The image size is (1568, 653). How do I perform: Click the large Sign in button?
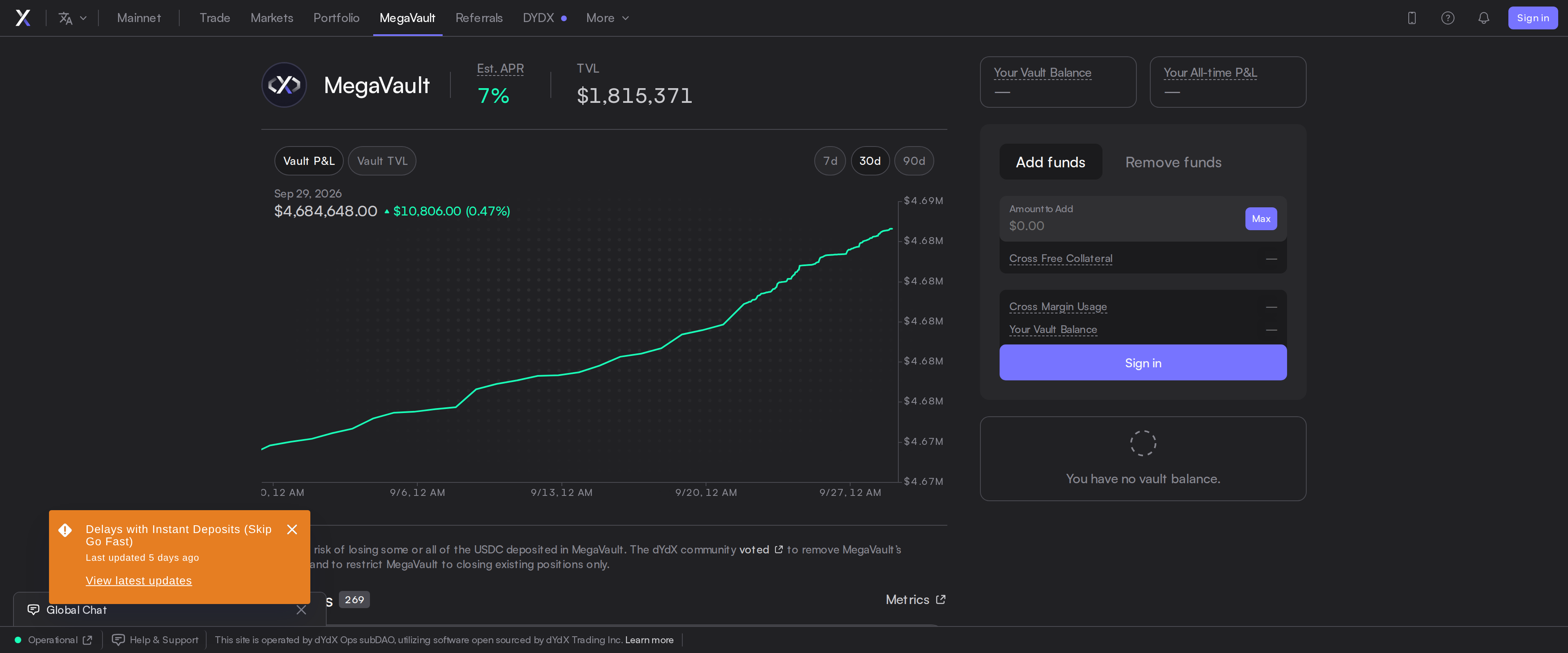(x=1143, y=363)
